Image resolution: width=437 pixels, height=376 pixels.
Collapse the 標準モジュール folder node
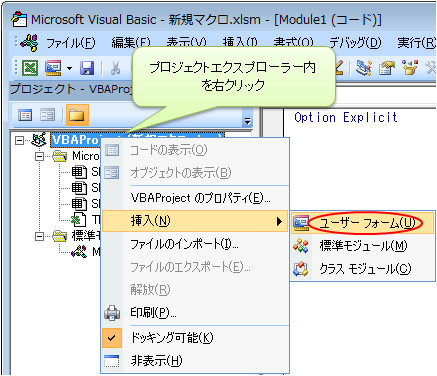pos(39,236)
